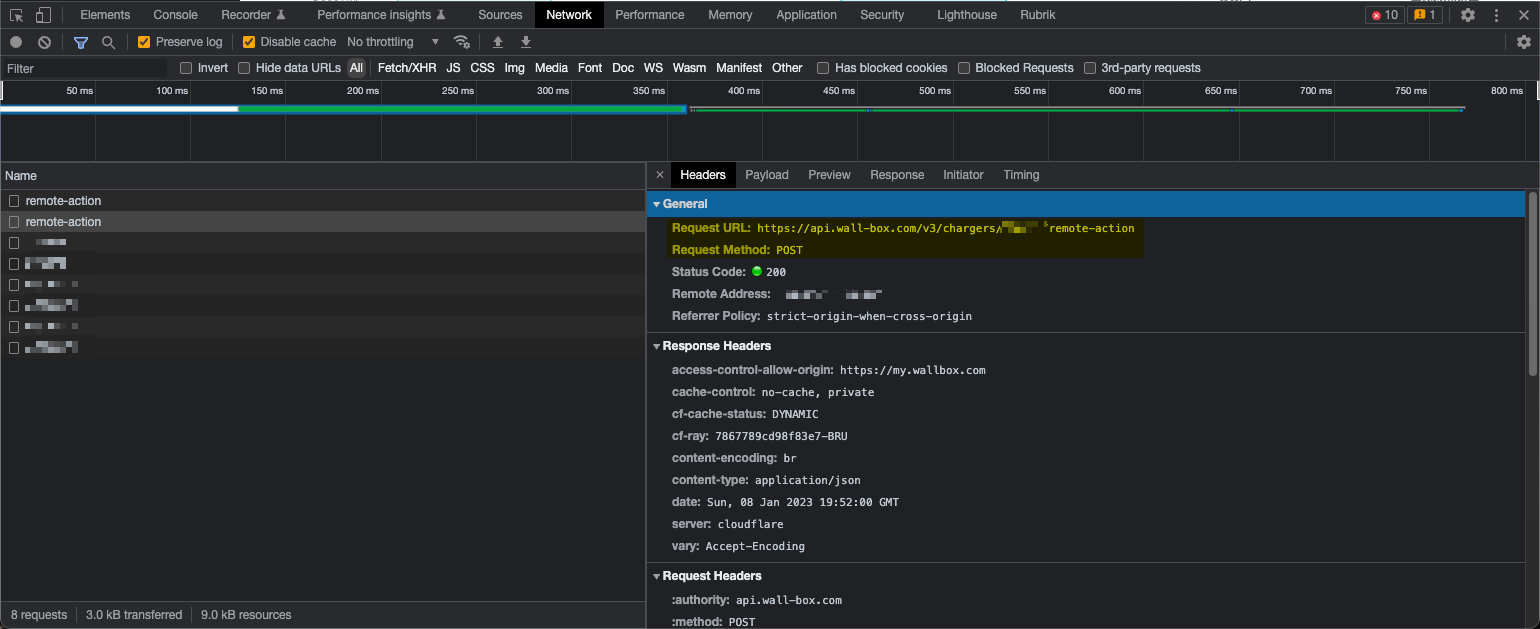The width and height of the screenshot is (1540, 629).
Task: Switch to the Elements tab
Action: [105, 15]
